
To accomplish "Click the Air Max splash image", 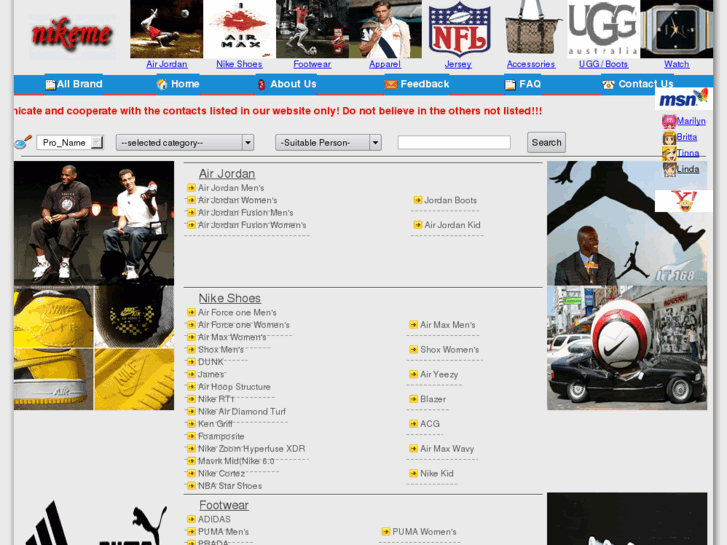I will click(239, 29).
